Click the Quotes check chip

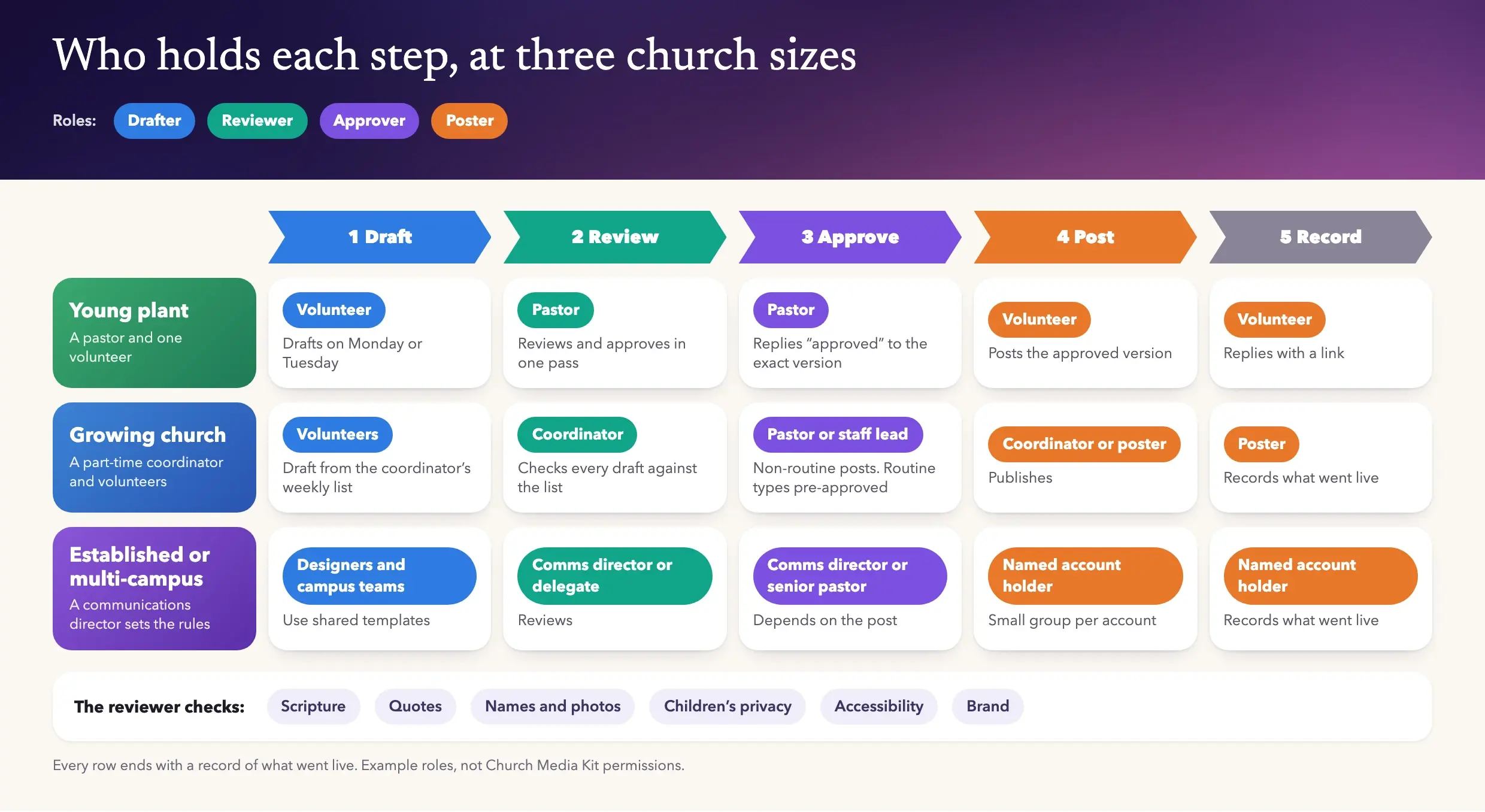click(x=415, y=707)
